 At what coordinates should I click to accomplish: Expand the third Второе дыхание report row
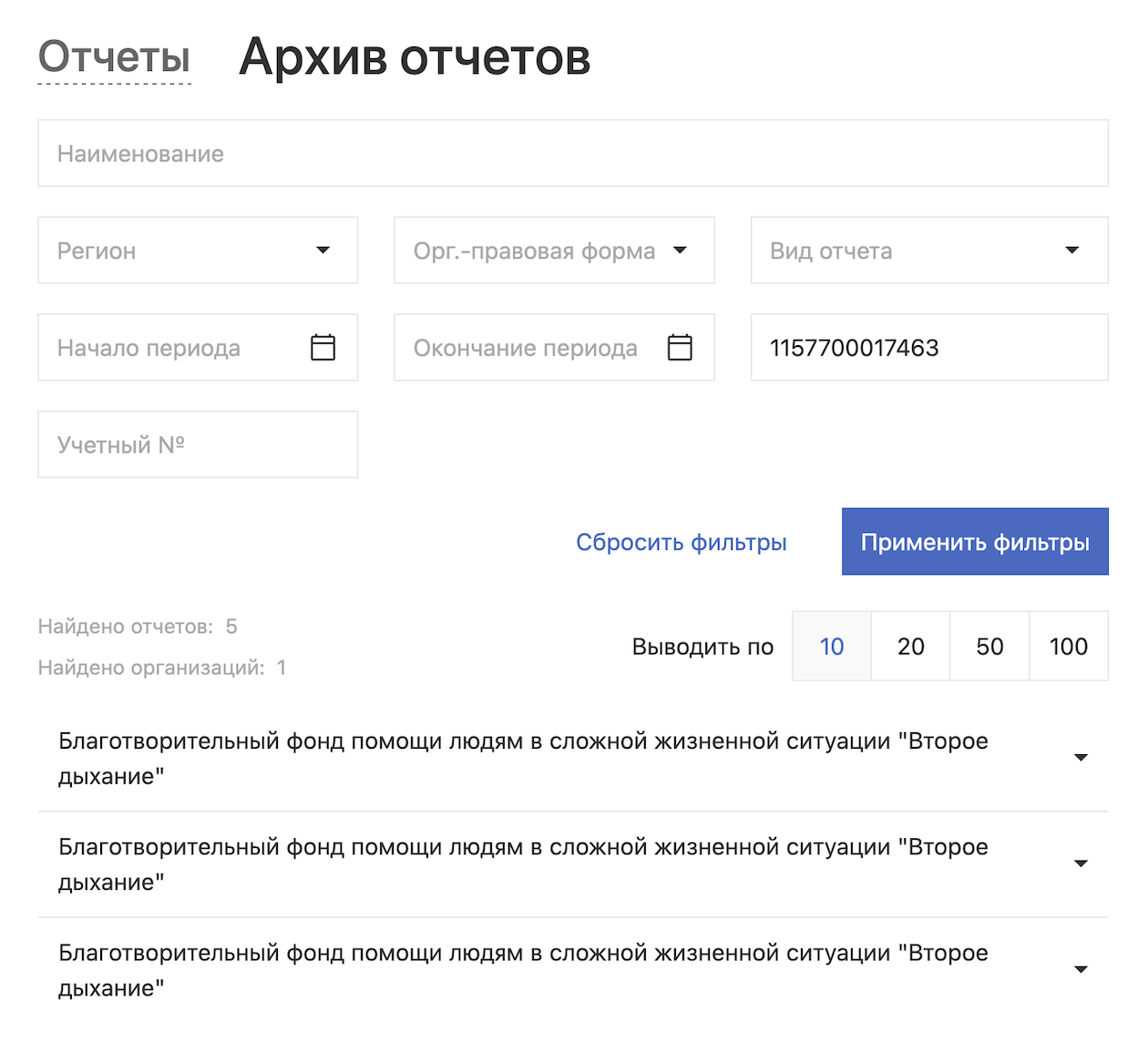pyautogui.click(x=573, y=970)
